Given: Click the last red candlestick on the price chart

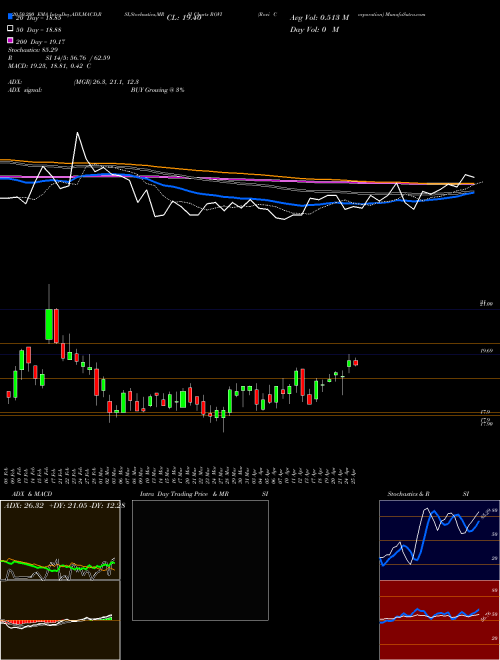Looking at the screenshot, I should click(x=356, y=363).
